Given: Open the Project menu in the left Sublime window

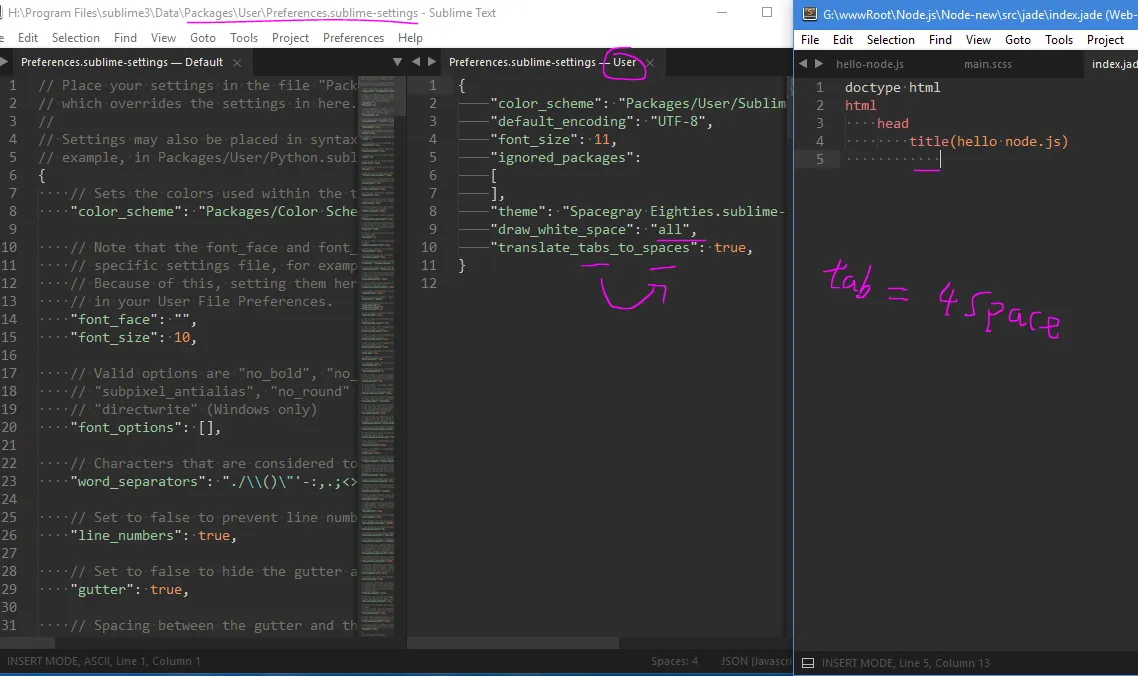Looking at the screenshot, I should [290, 38].
